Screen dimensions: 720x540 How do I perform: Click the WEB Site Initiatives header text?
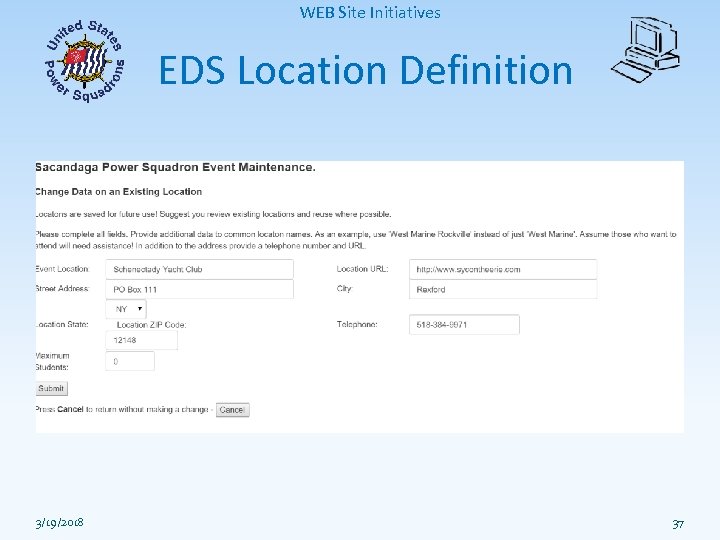point(370,12)
